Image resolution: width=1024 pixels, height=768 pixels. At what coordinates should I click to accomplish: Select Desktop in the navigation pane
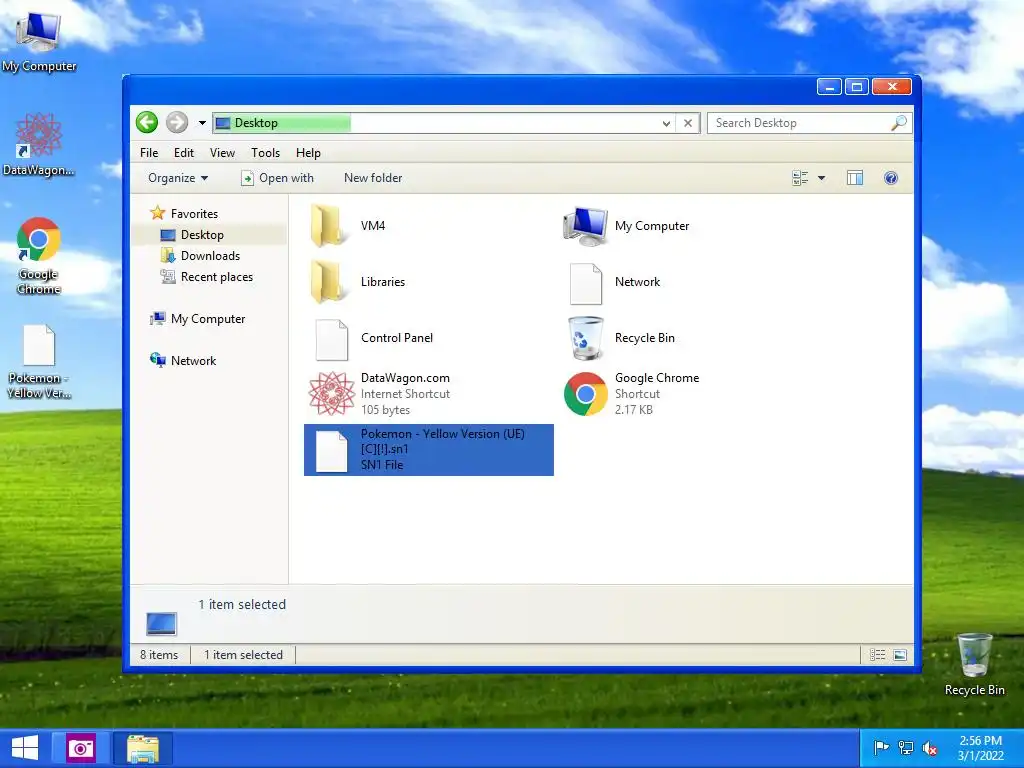pos(202,234)
